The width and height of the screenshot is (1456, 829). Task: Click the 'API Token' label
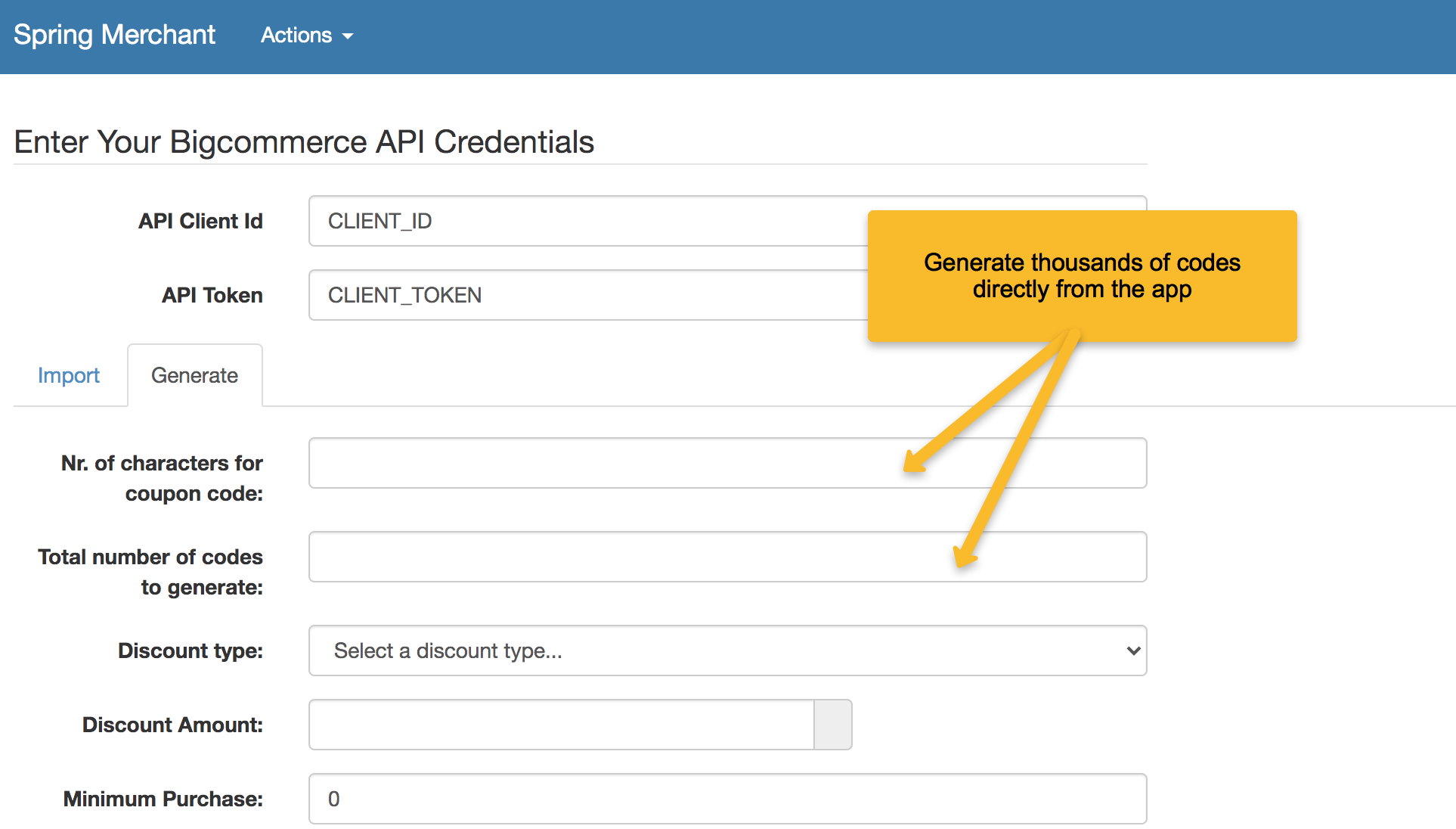pos(212,295)
